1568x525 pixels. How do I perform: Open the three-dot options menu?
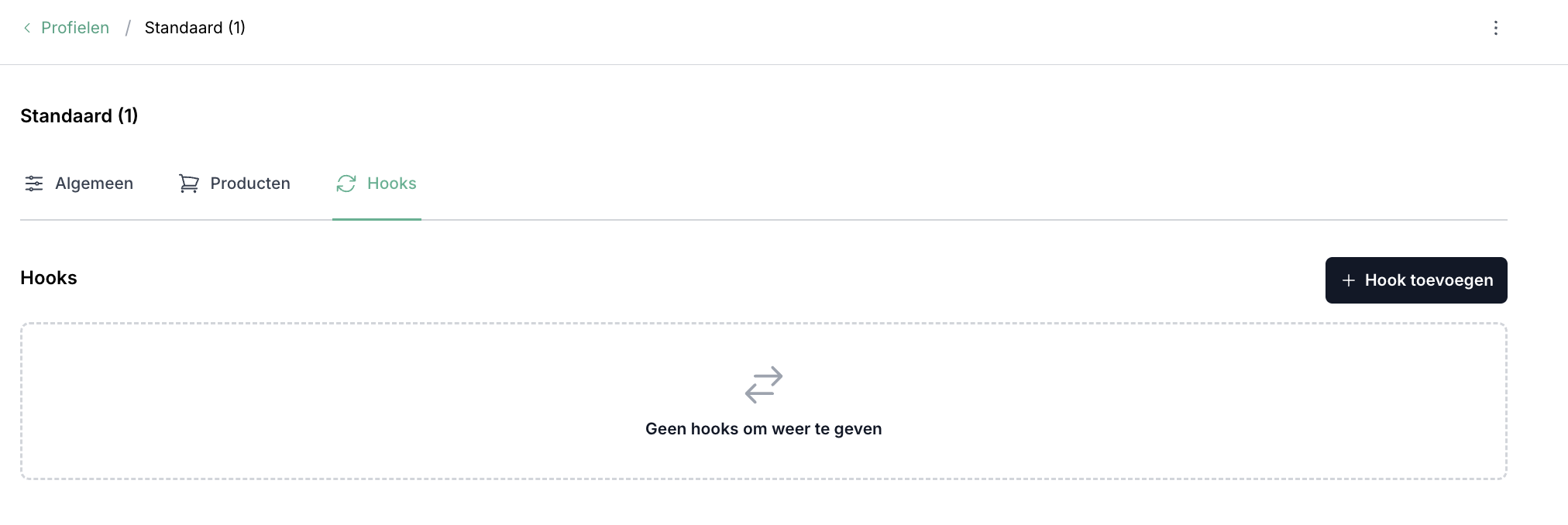[1495, 28]
